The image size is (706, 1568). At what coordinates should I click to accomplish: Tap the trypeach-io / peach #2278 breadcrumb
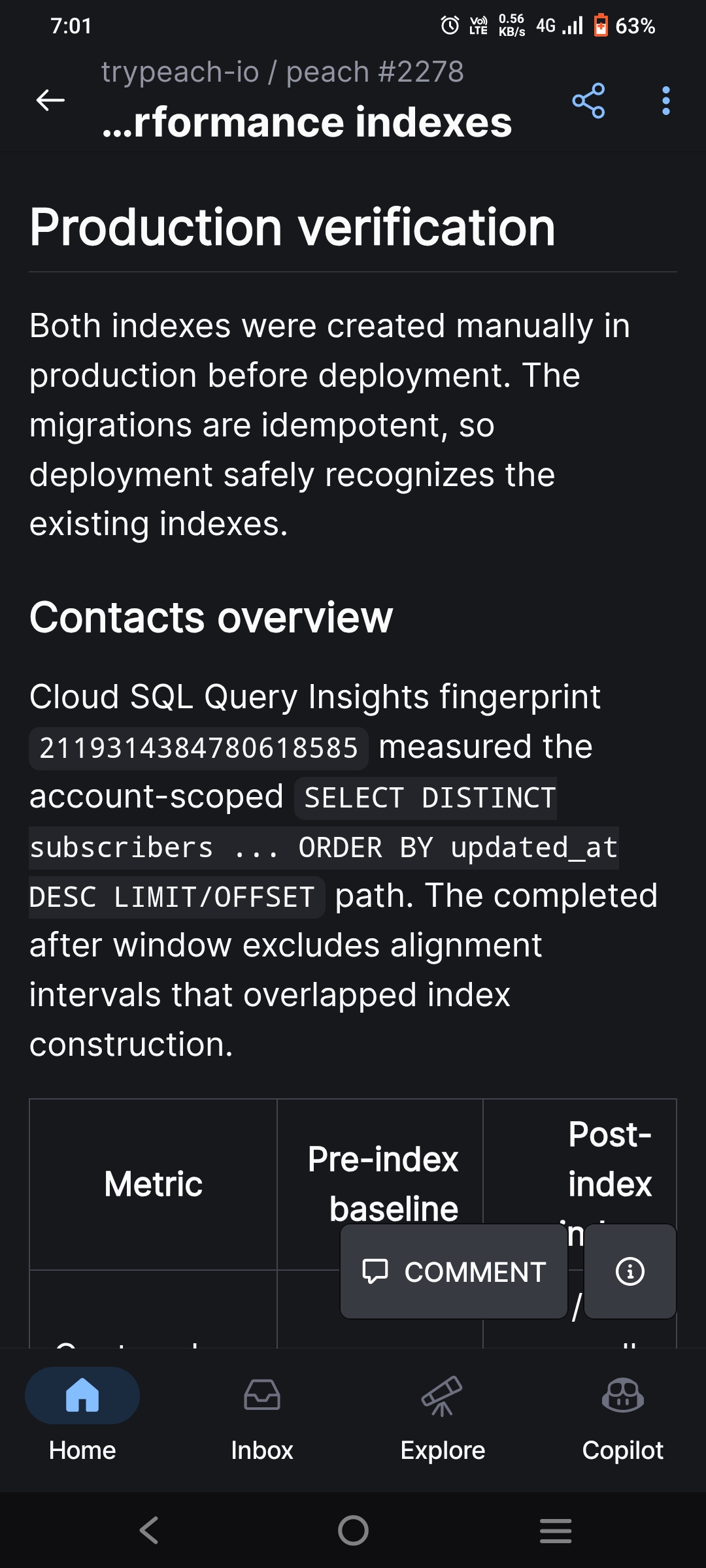[x=282, y=71]
